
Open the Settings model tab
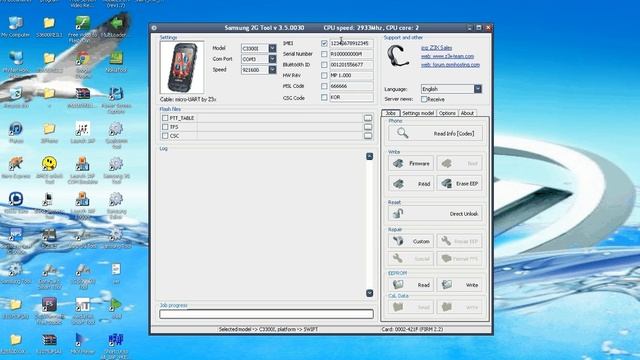click(418, 113)
